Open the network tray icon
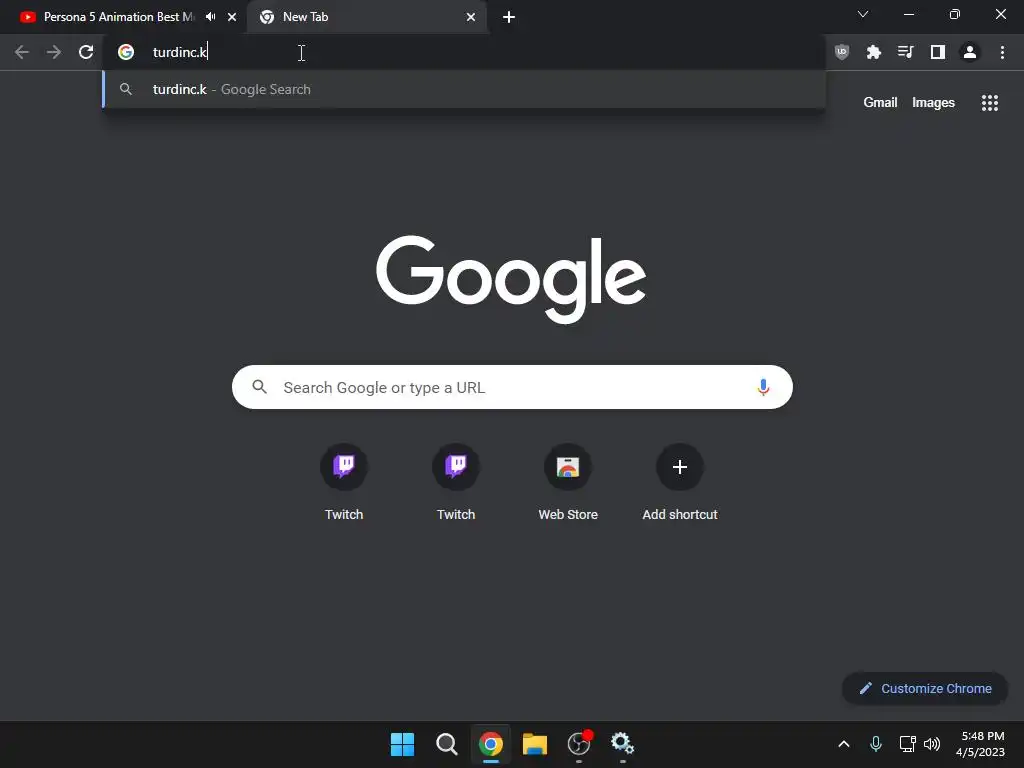This screenshot has height=768, width=1024. [907, 744]
